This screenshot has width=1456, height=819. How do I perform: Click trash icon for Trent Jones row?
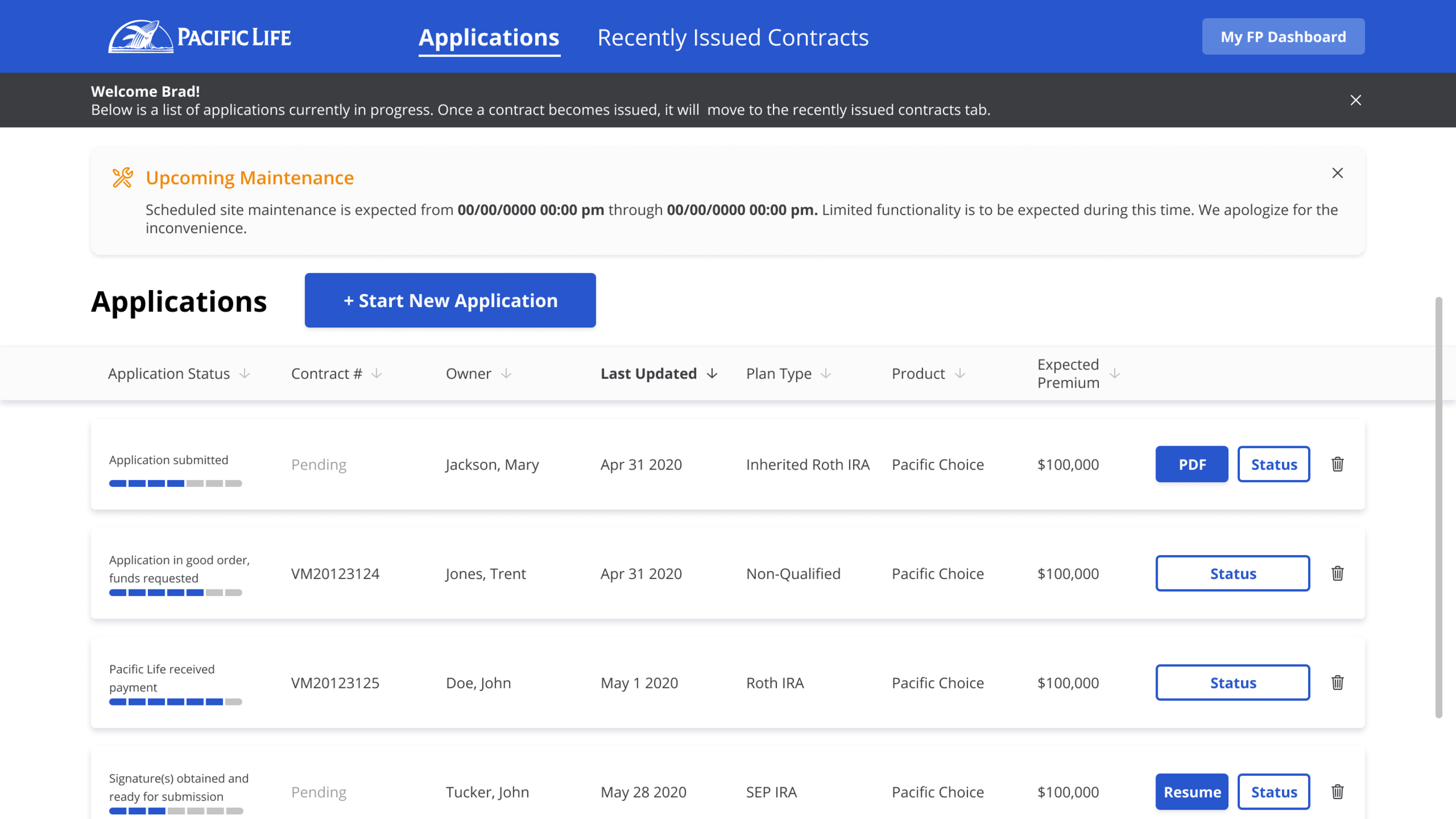pyautogui.click(x=1337, y=573)
